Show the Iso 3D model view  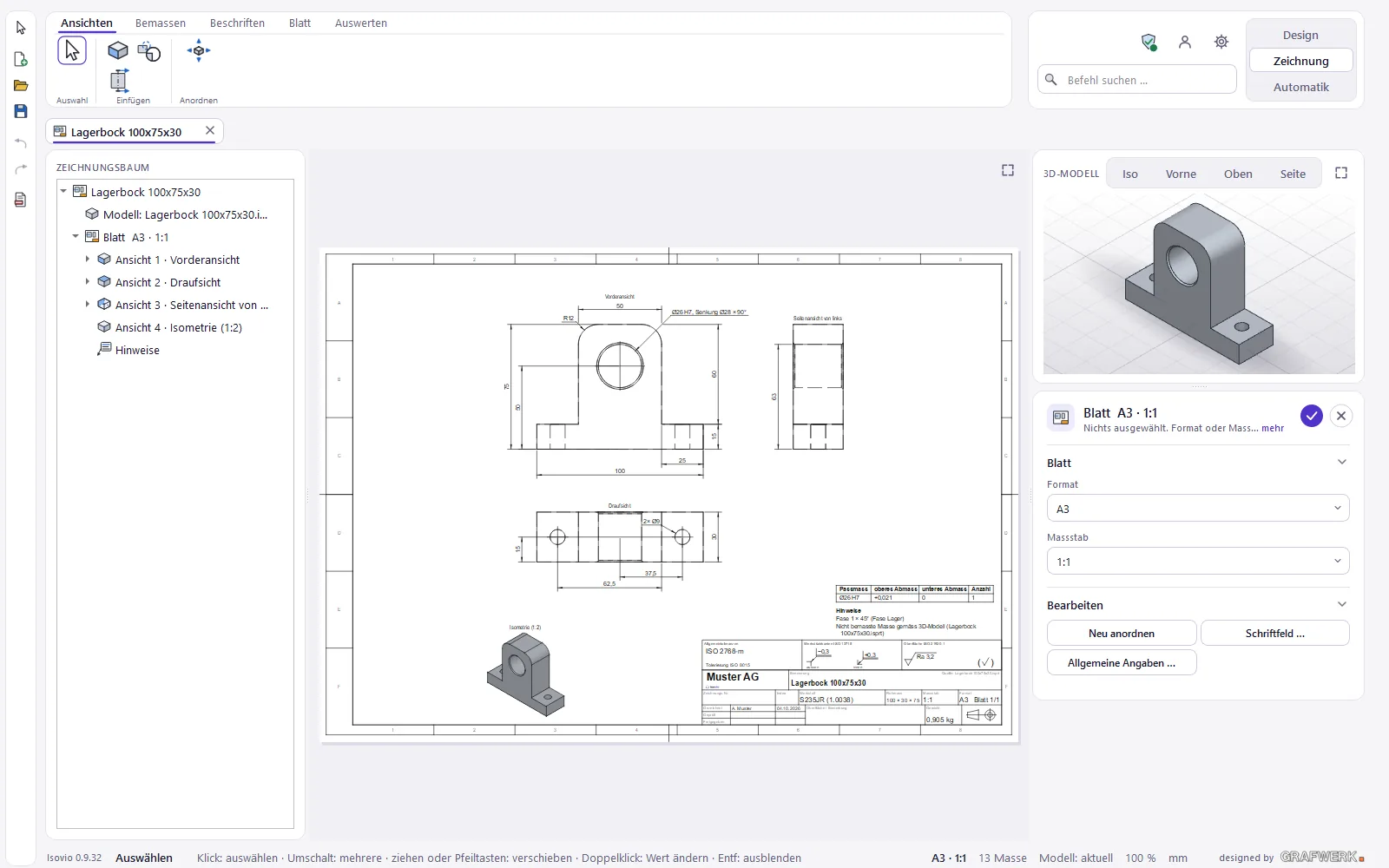1129,174
